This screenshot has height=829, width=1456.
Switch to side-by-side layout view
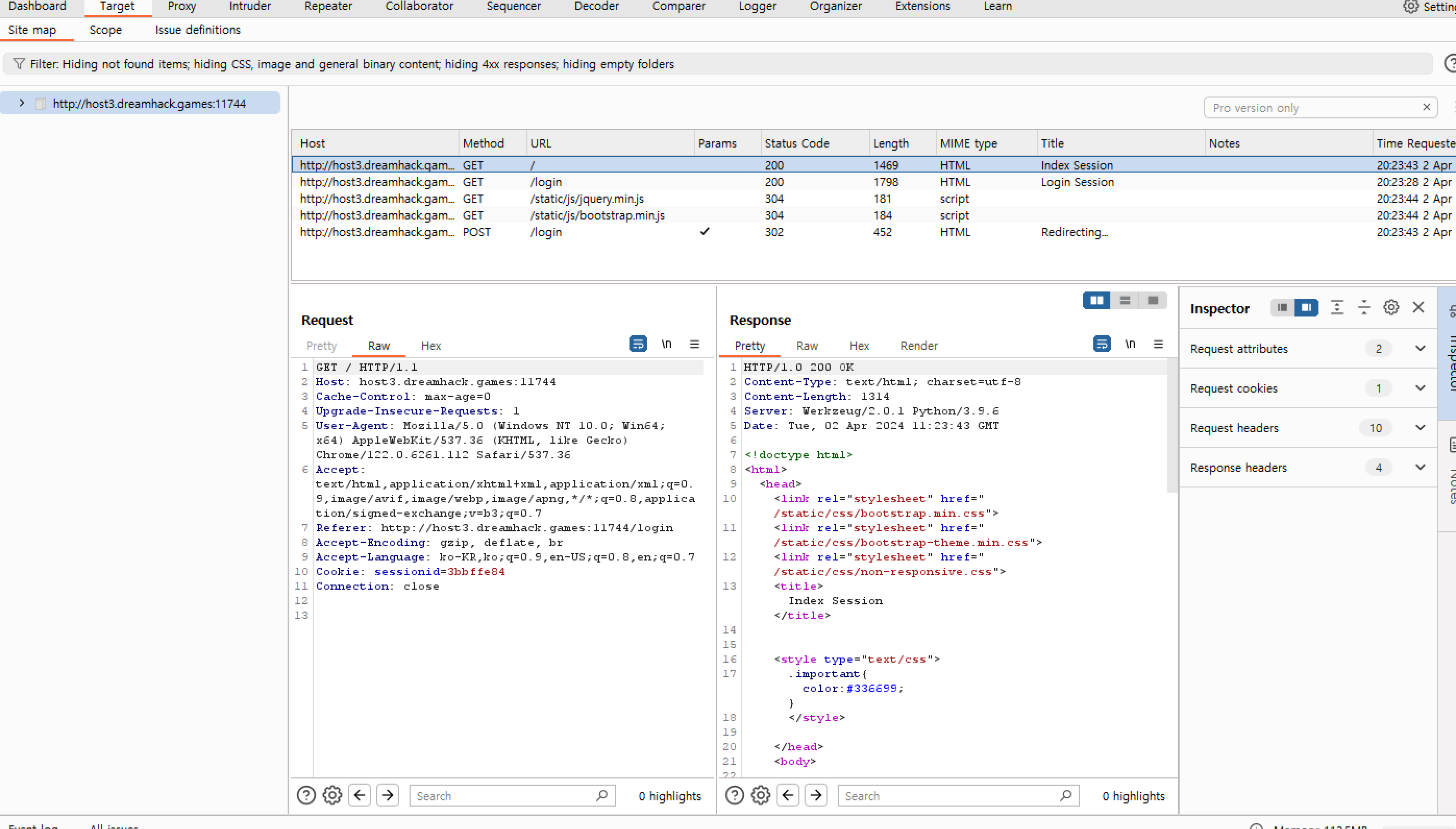tap(1096, 300)
